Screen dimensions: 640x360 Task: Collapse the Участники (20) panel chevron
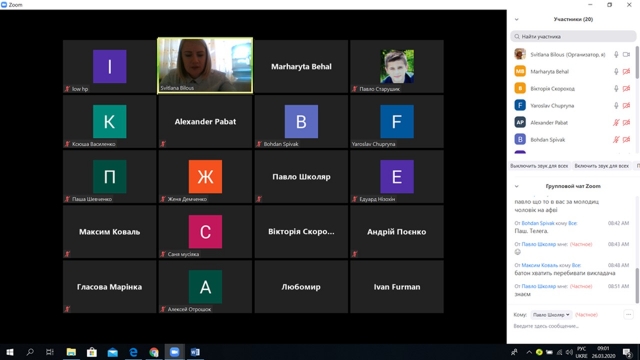[x=516, y=19]
